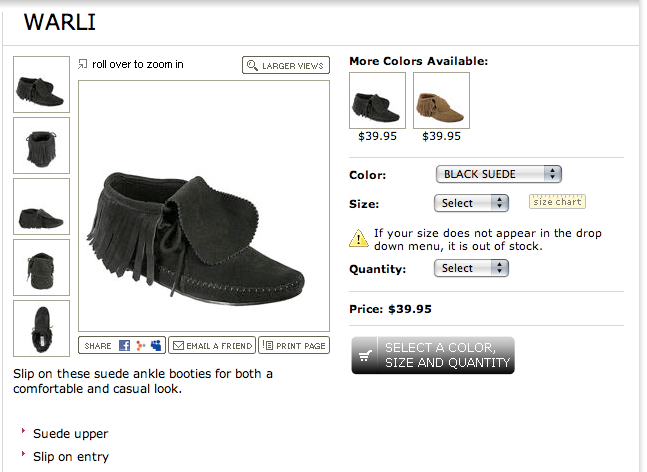Choose the tan suede color swatch
This screenshot has height=472, width=647.
click(441, 101)
